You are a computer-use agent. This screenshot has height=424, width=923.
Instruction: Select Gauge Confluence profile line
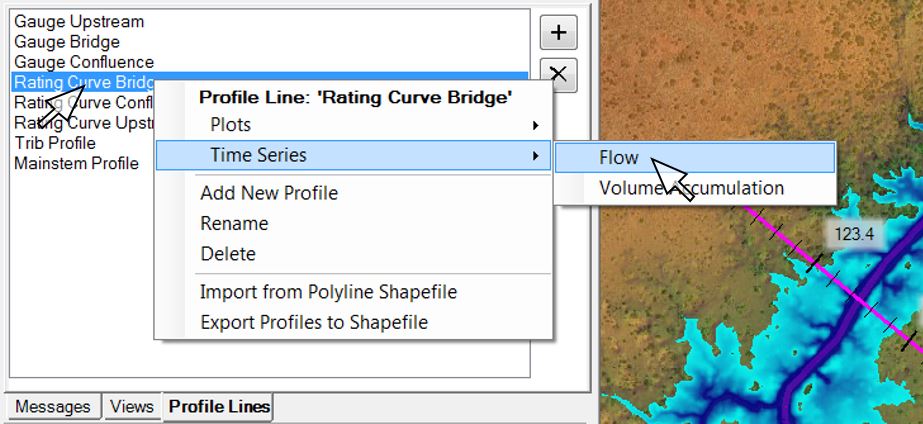point(84,62)
